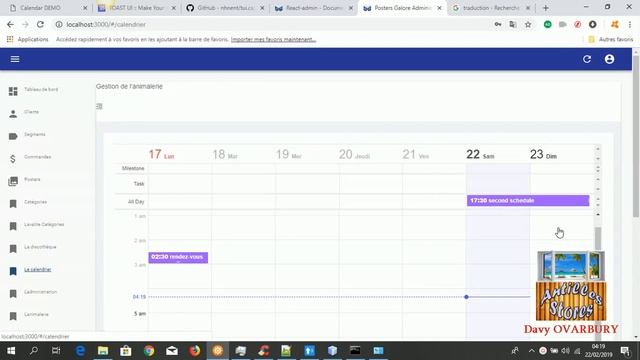The height and width of the screenshot is (360, 640).
Task: Switch to Github nhnent tab
Action: pos(225,8)
